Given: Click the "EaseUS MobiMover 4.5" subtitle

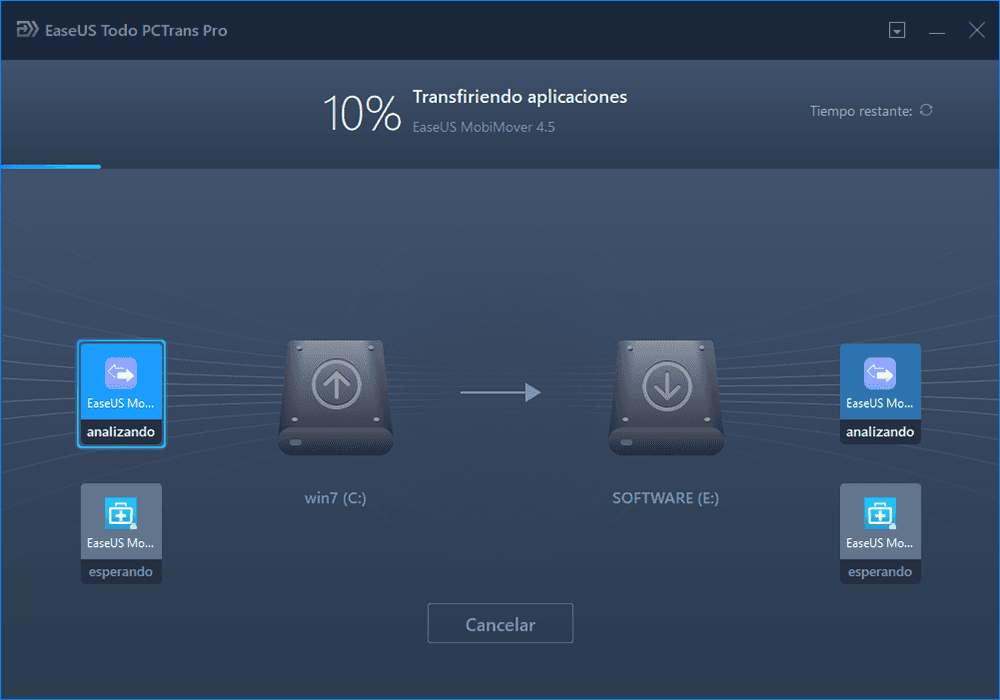Looking at the screenshot, I should [x=483, y=127].
